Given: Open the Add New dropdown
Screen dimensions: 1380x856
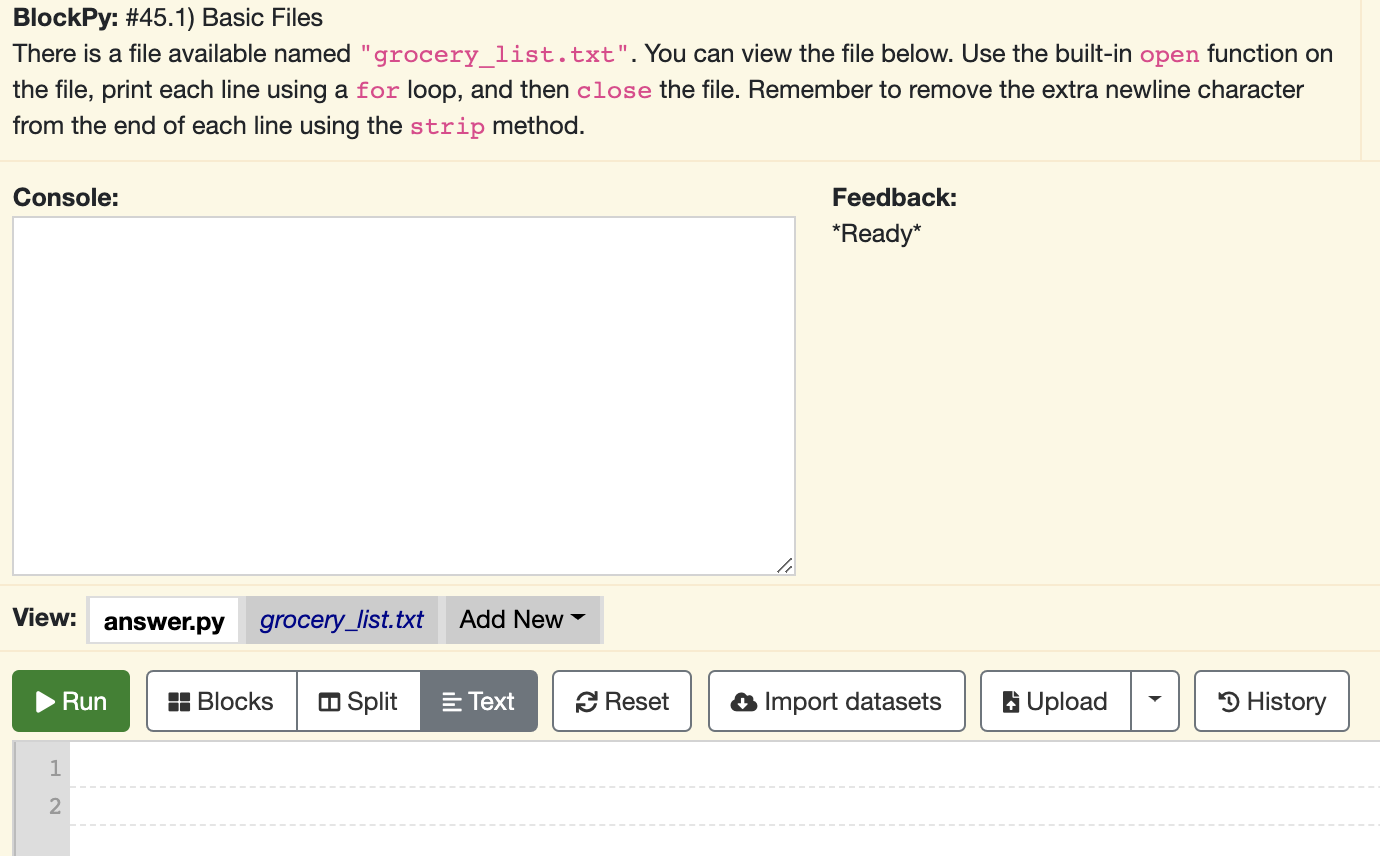Looking at the screenshot, I should (523, 620).
